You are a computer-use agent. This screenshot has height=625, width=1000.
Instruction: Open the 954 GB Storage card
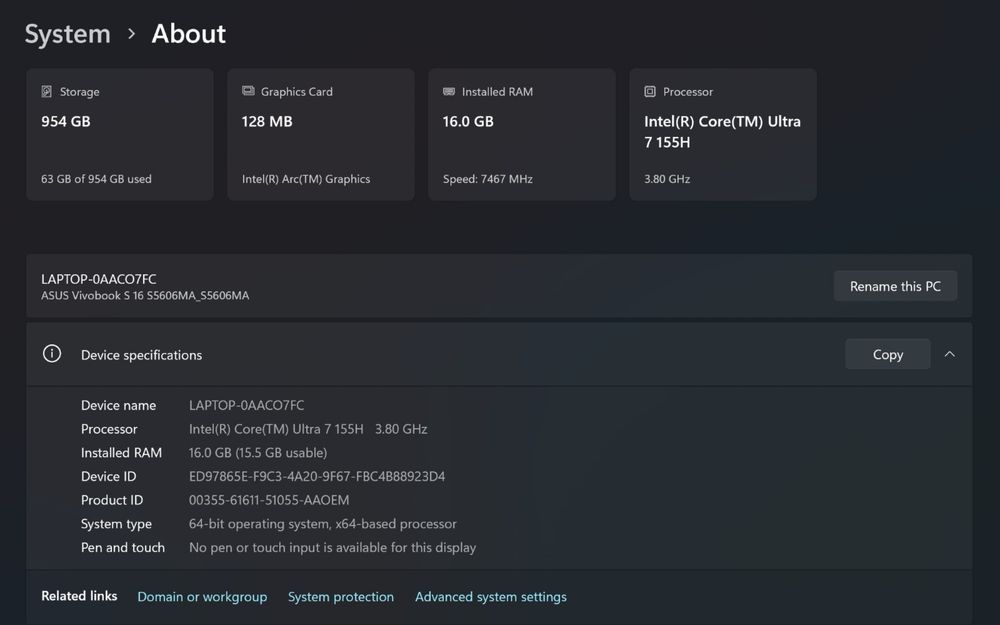tap(120, 135)
